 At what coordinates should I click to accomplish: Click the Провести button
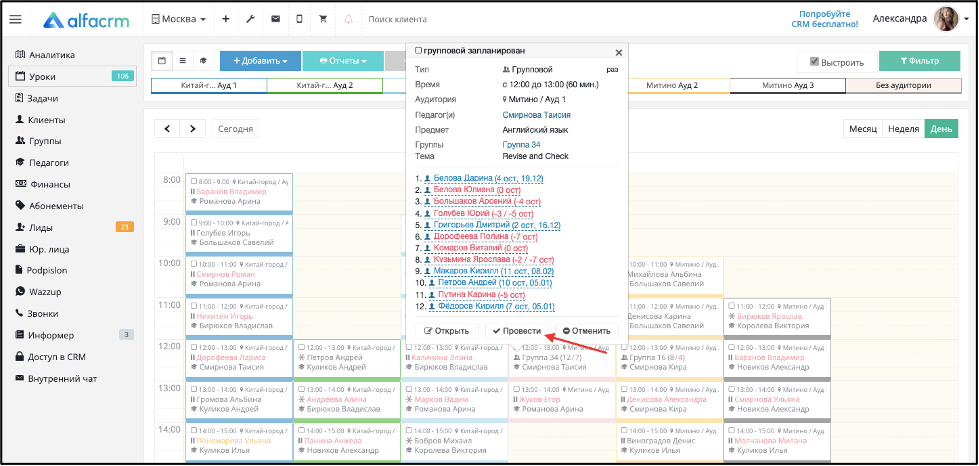[x=516, y=331]
